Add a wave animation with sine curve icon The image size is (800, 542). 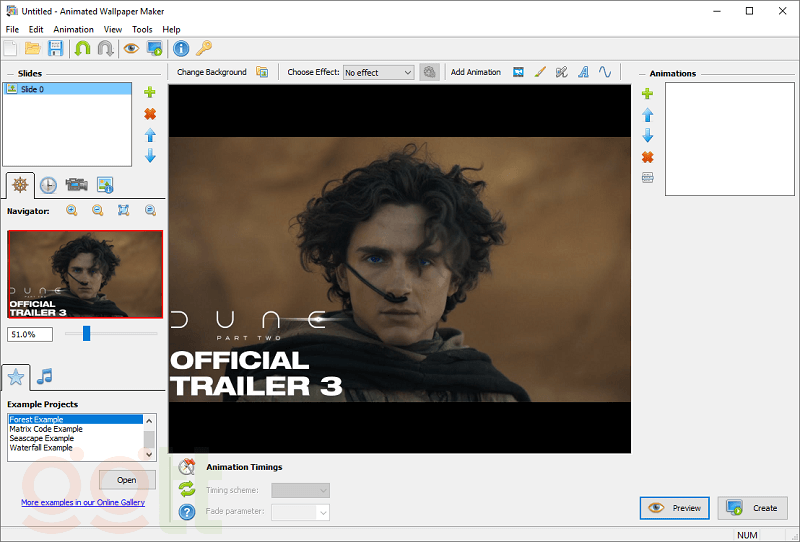pyautogui.click(x=605, y=72)
